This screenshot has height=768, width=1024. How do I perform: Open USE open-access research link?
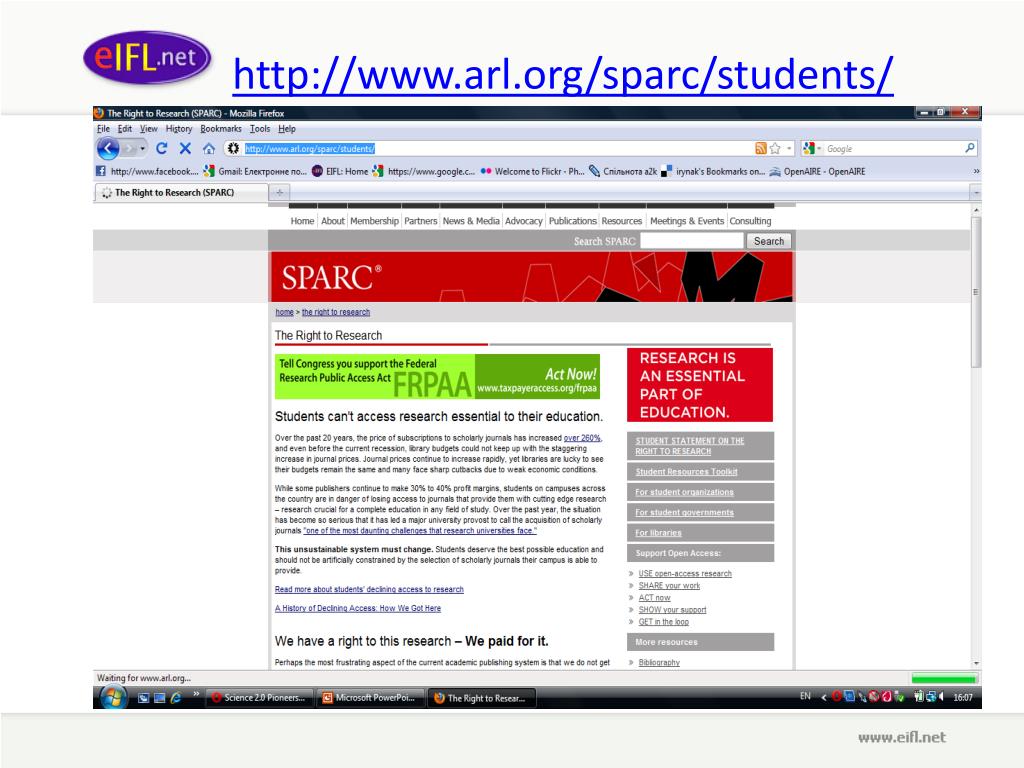(685, 573)
